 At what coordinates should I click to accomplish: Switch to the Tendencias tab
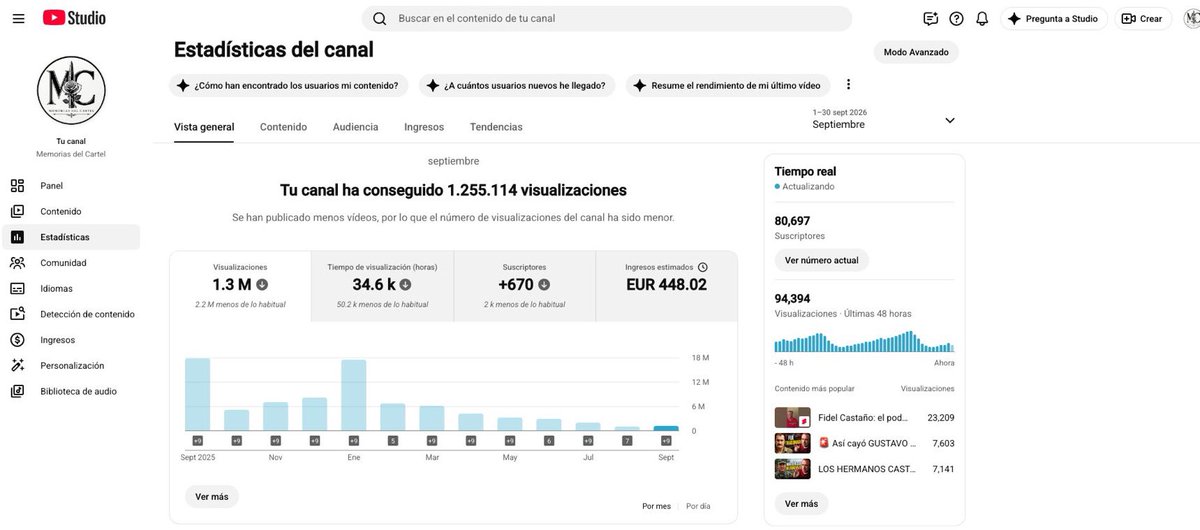tap(496, 127)
